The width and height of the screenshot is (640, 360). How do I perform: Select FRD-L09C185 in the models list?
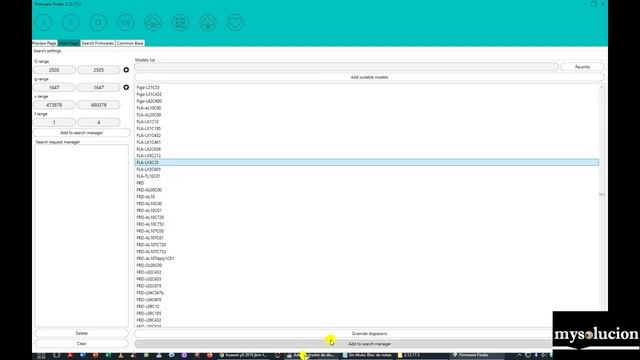149,313
